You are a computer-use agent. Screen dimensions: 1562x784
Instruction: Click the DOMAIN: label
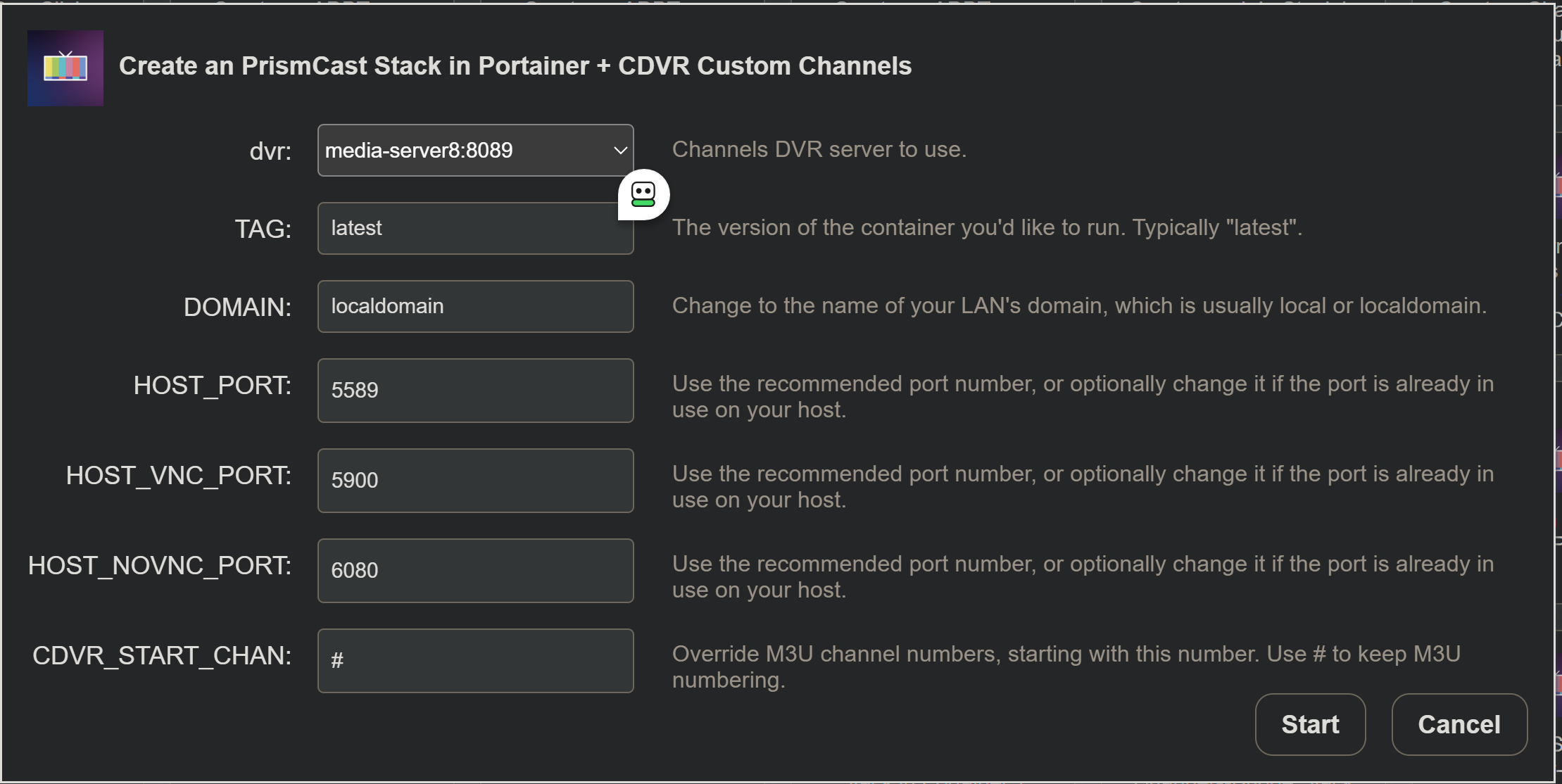[x=237, y=308]
